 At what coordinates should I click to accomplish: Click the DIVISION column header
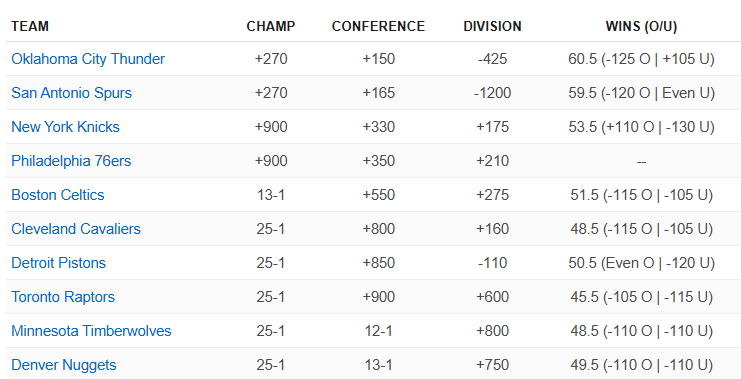492,26
